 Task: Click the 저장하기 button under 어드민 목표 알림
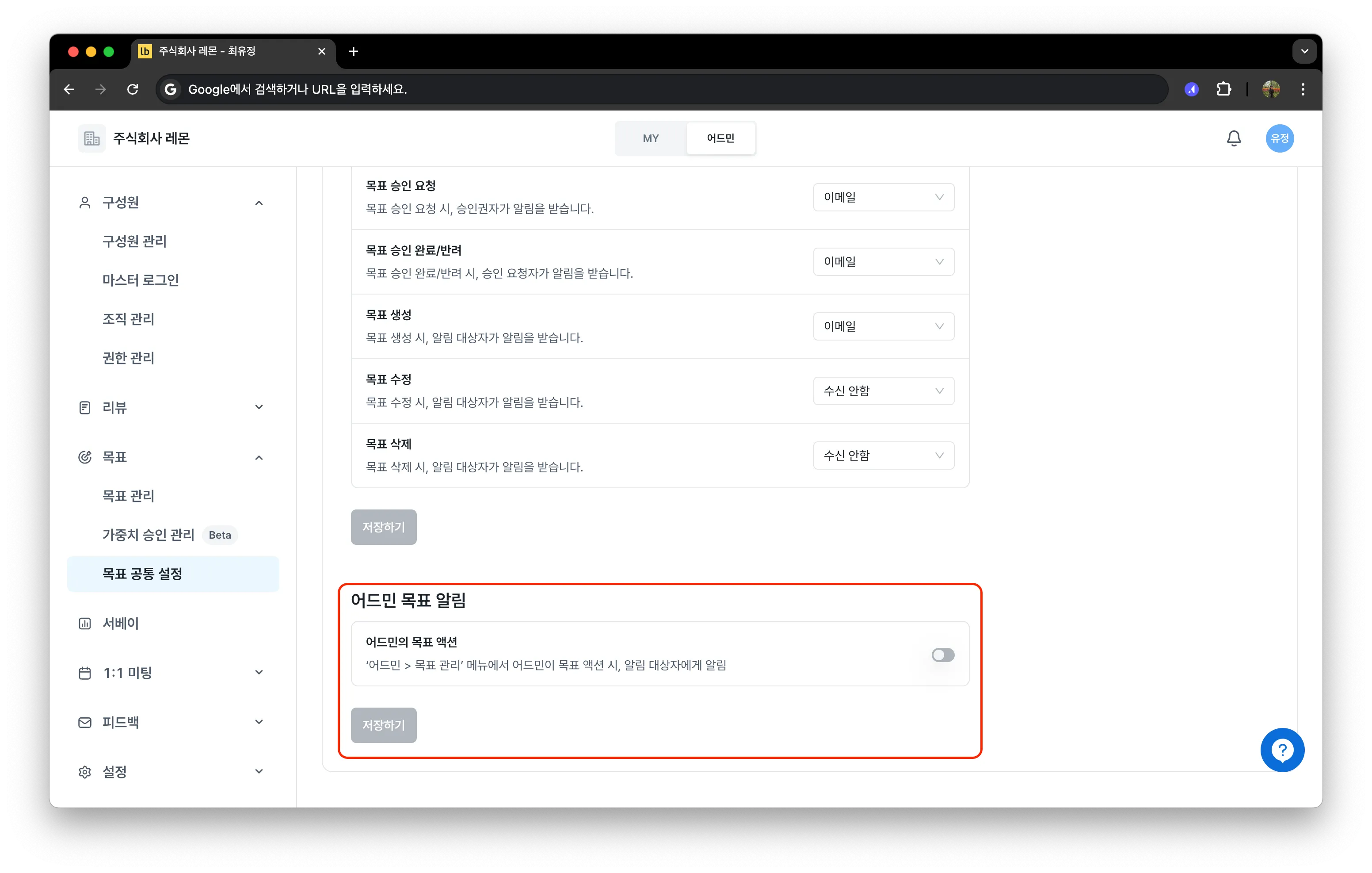[384, 725]
